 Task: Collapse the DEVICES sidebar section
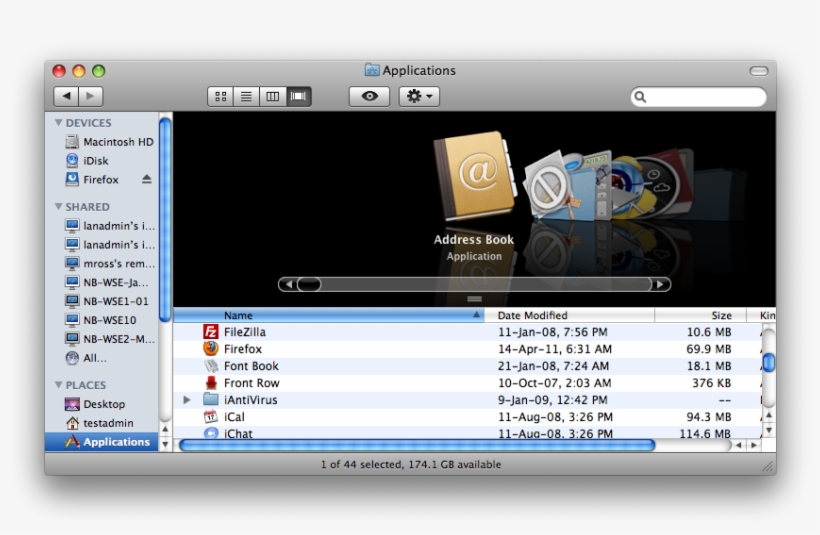[x=59, y=123]
